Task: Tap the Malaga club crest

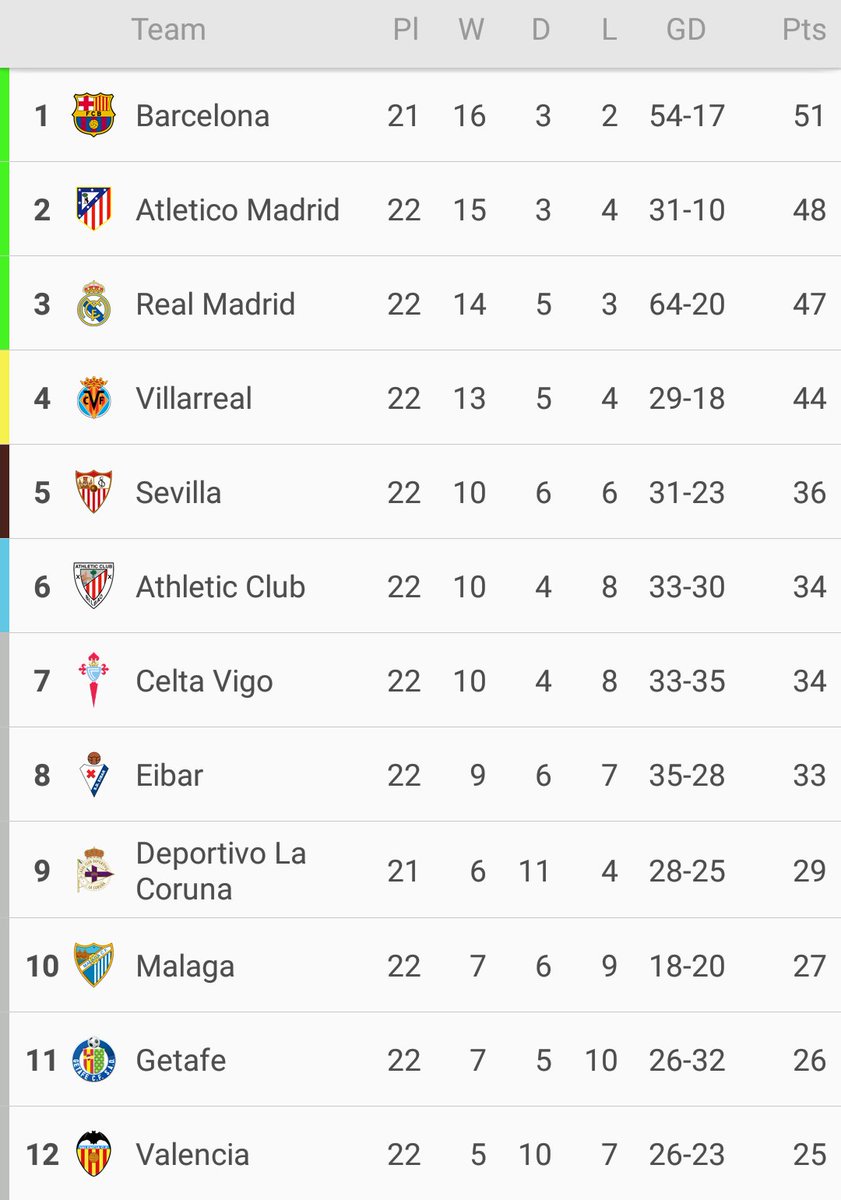Action: [94, 966]
